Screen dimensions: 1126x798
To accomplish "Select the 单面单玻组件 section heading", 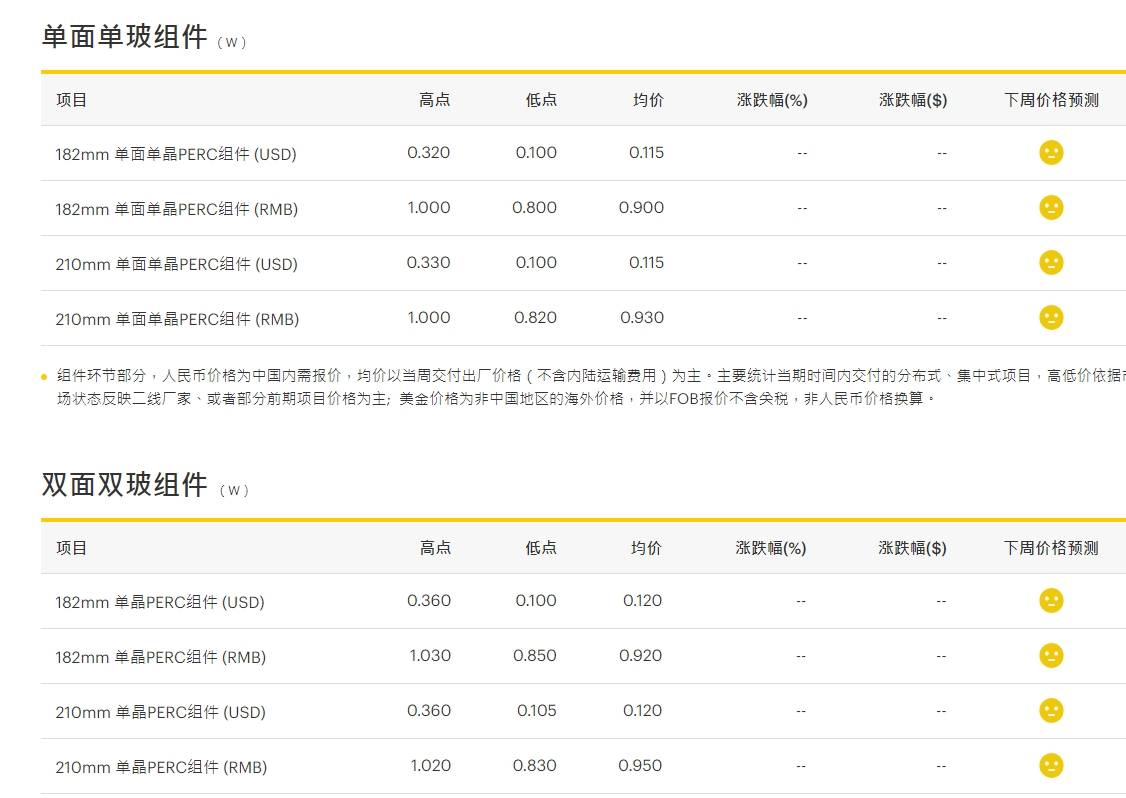I will (x=125, y=37).
